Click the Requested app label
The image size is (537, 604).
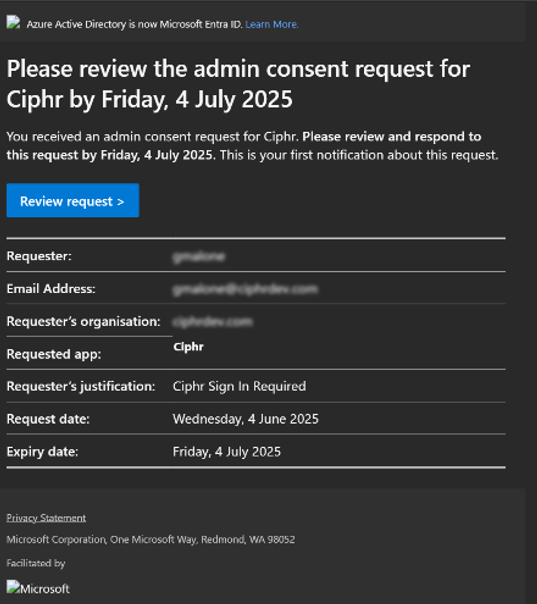click(54, 354)
